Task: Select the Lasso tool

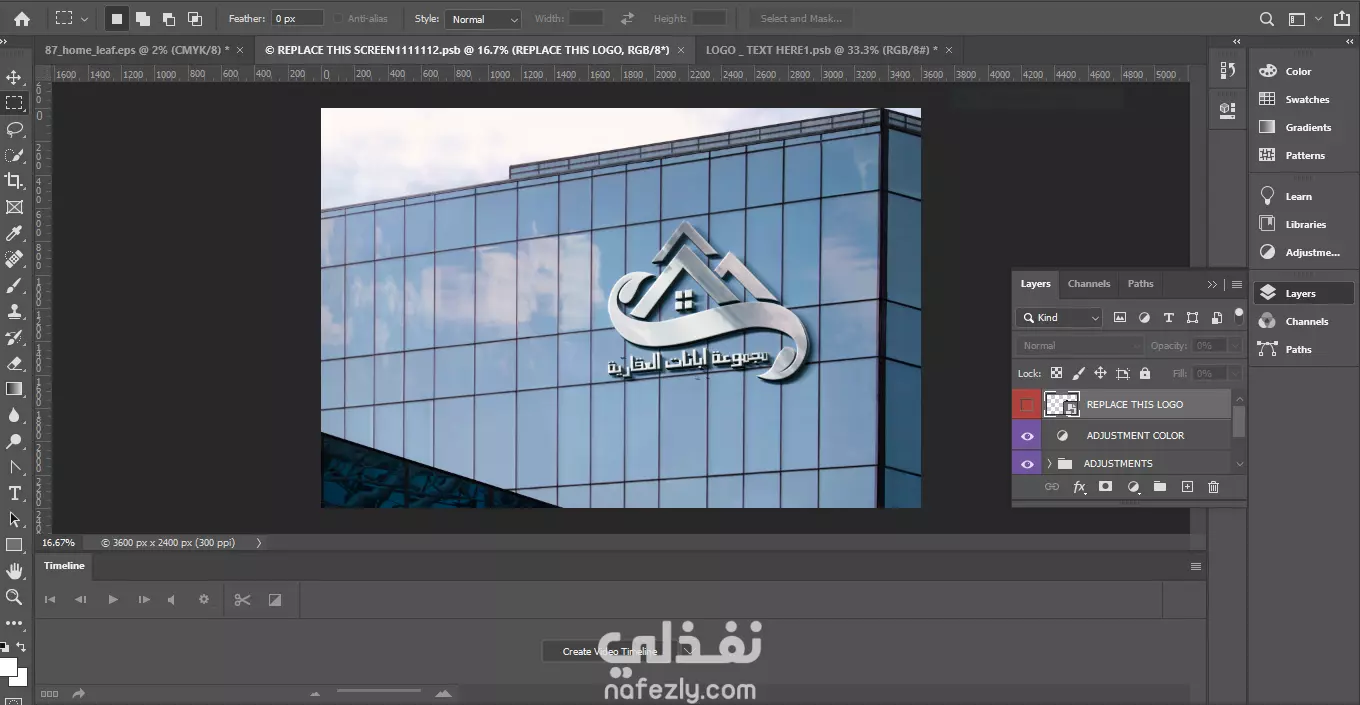Action: (14, 129)
